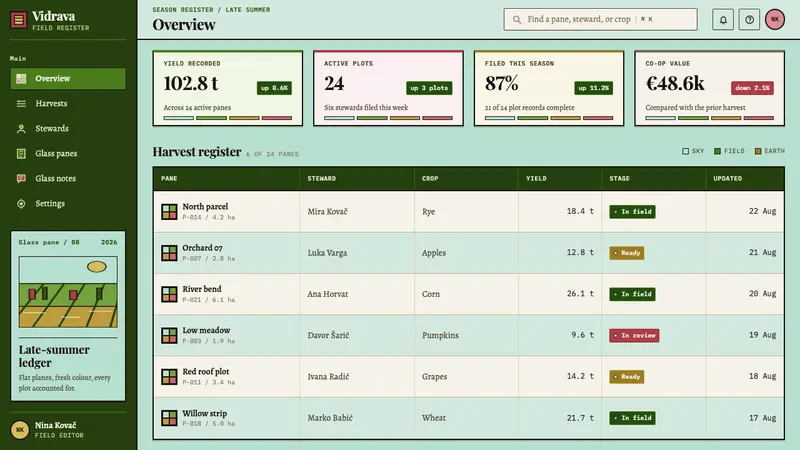Click the Glass panes sheet icon

(21, 154)
